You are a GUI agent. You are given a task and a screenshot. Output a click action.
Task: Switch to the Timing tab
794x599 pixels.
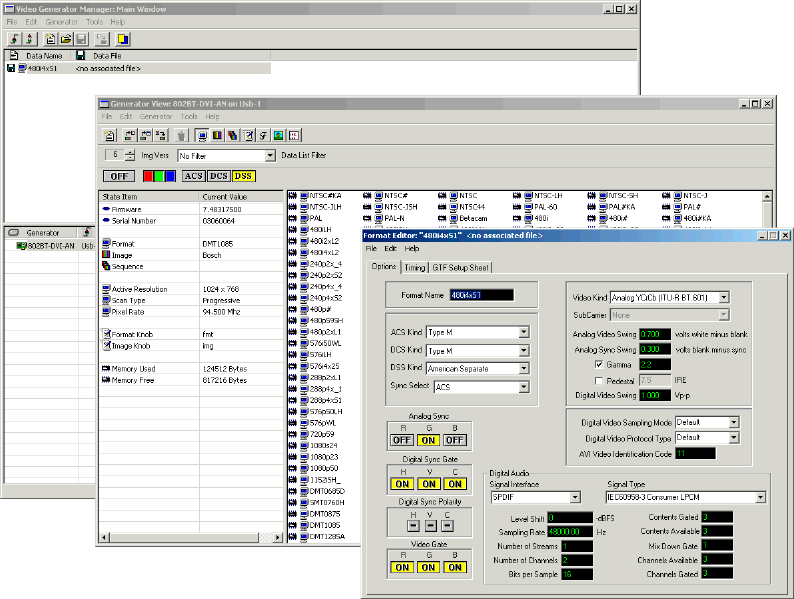(415, 267)
